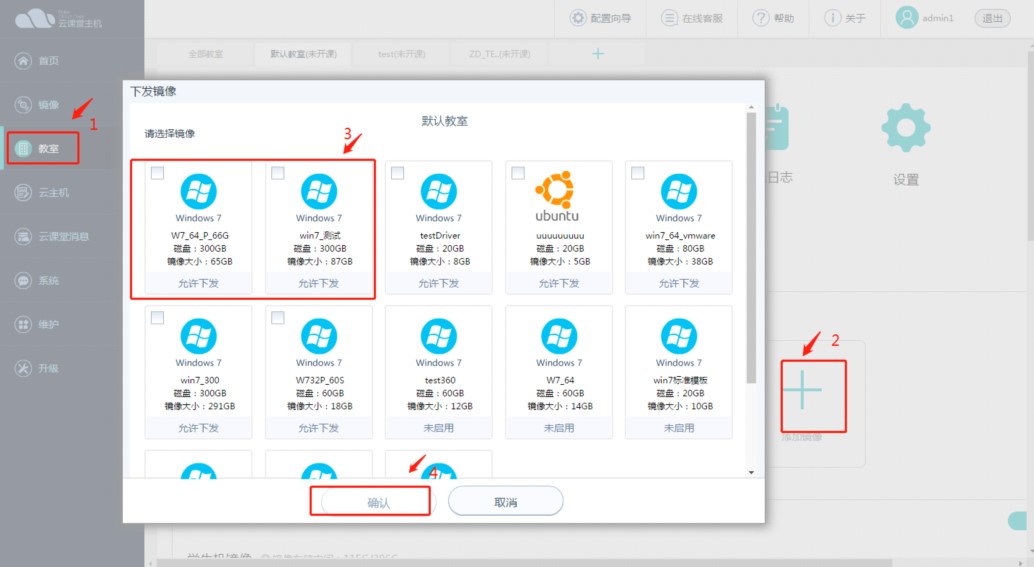Click the Windows 7 icon of W7_64
1034x567 pixels.
tap(559, 336)
